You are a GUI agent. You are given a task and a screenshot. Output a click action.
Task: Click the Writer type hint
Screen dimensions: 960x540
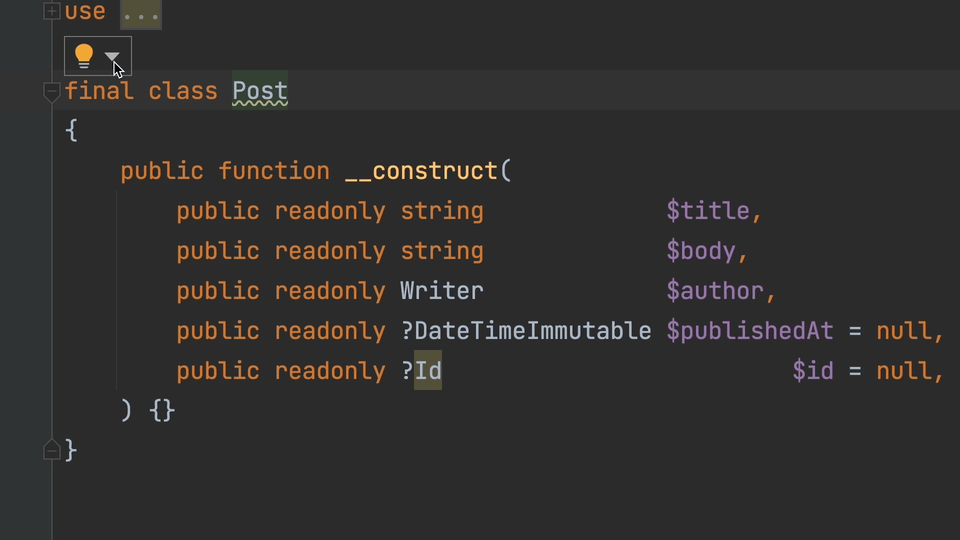442,291
